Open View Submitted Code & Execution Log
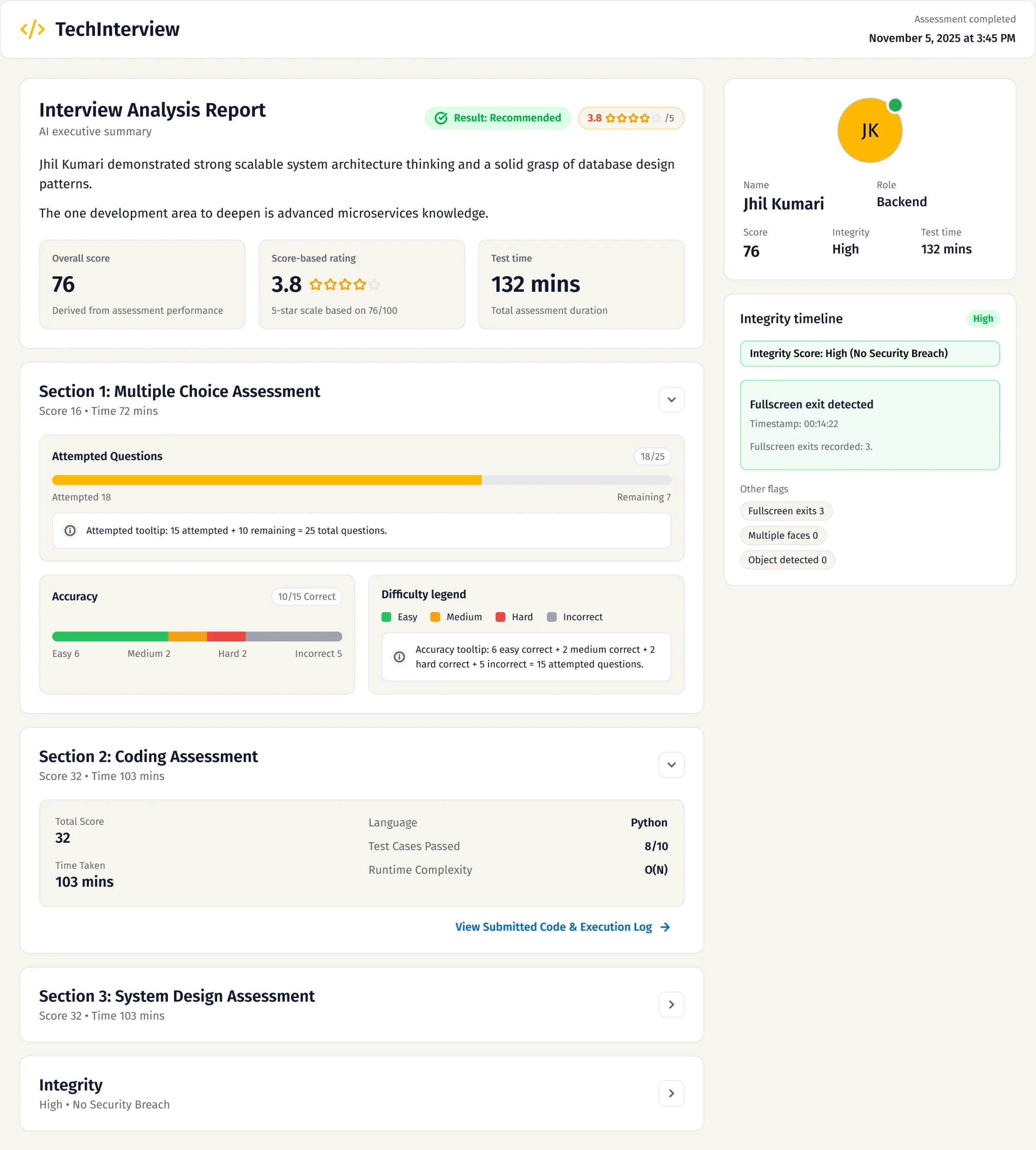Image resolution: width=1036 pixels, height=1150 pixels. pyautogui.click(x=562, y=927)
